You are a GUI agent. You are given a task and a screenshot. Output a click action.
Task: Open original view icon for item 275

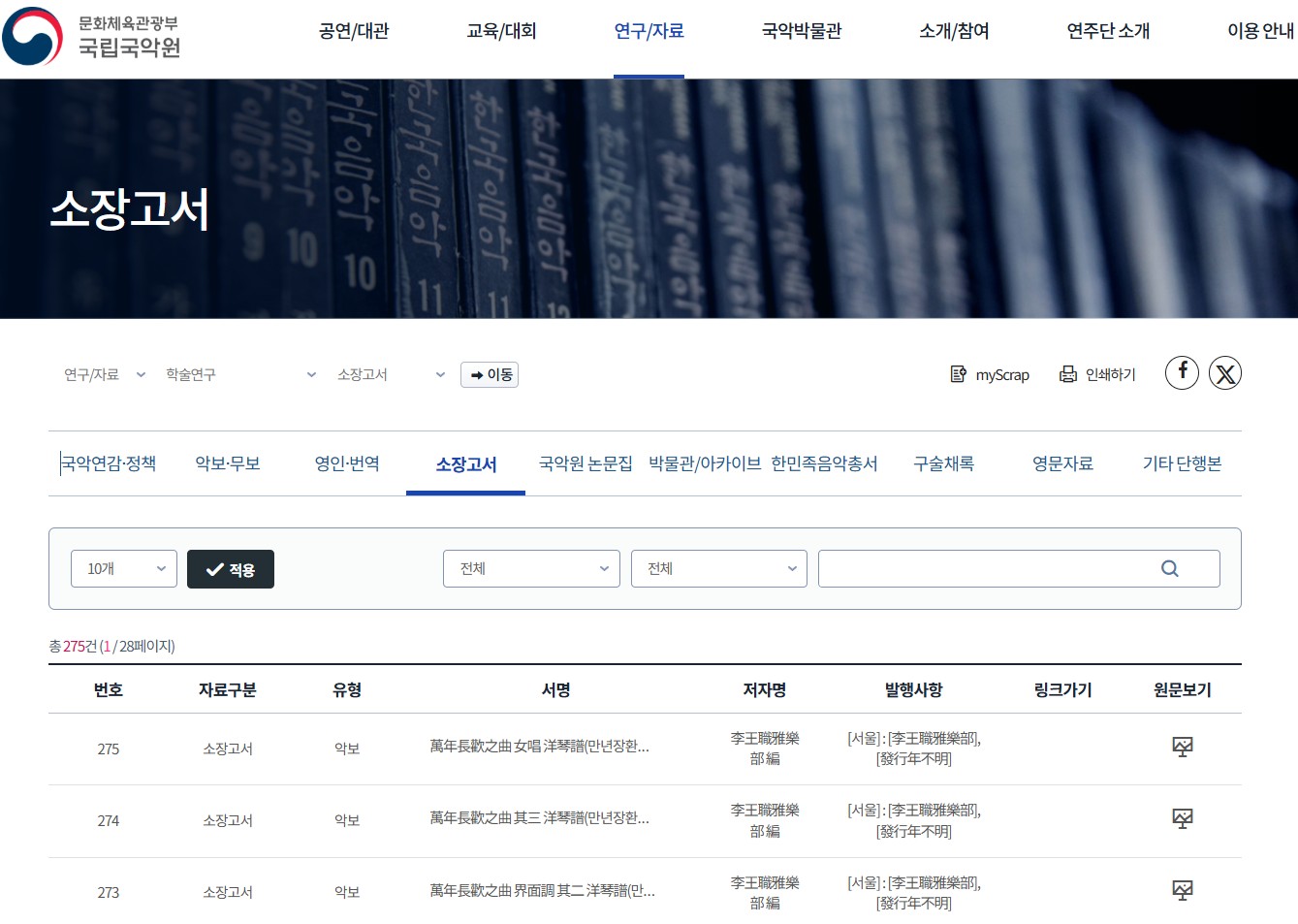click(1182, 747)
